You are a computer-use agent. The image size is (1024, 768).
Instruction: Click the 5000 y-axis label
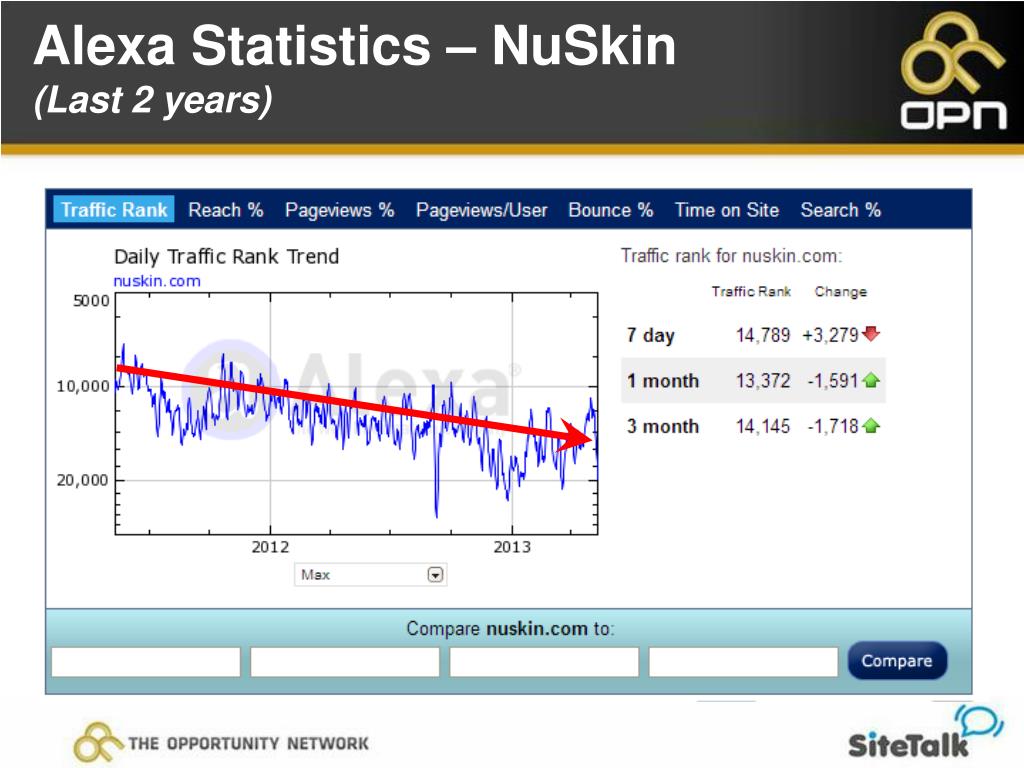[x=91, y=301]
